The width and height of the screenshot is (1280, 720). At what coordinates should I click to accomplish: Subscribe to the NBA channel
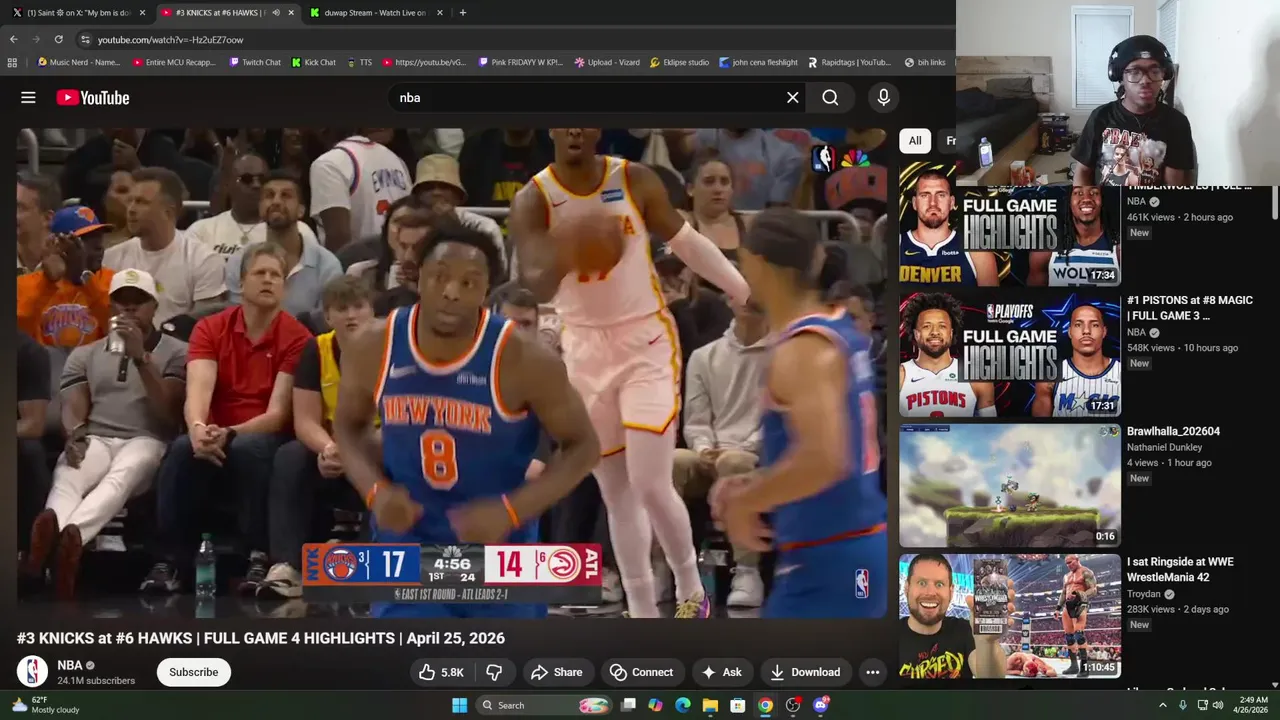click(x=193, y=672)
